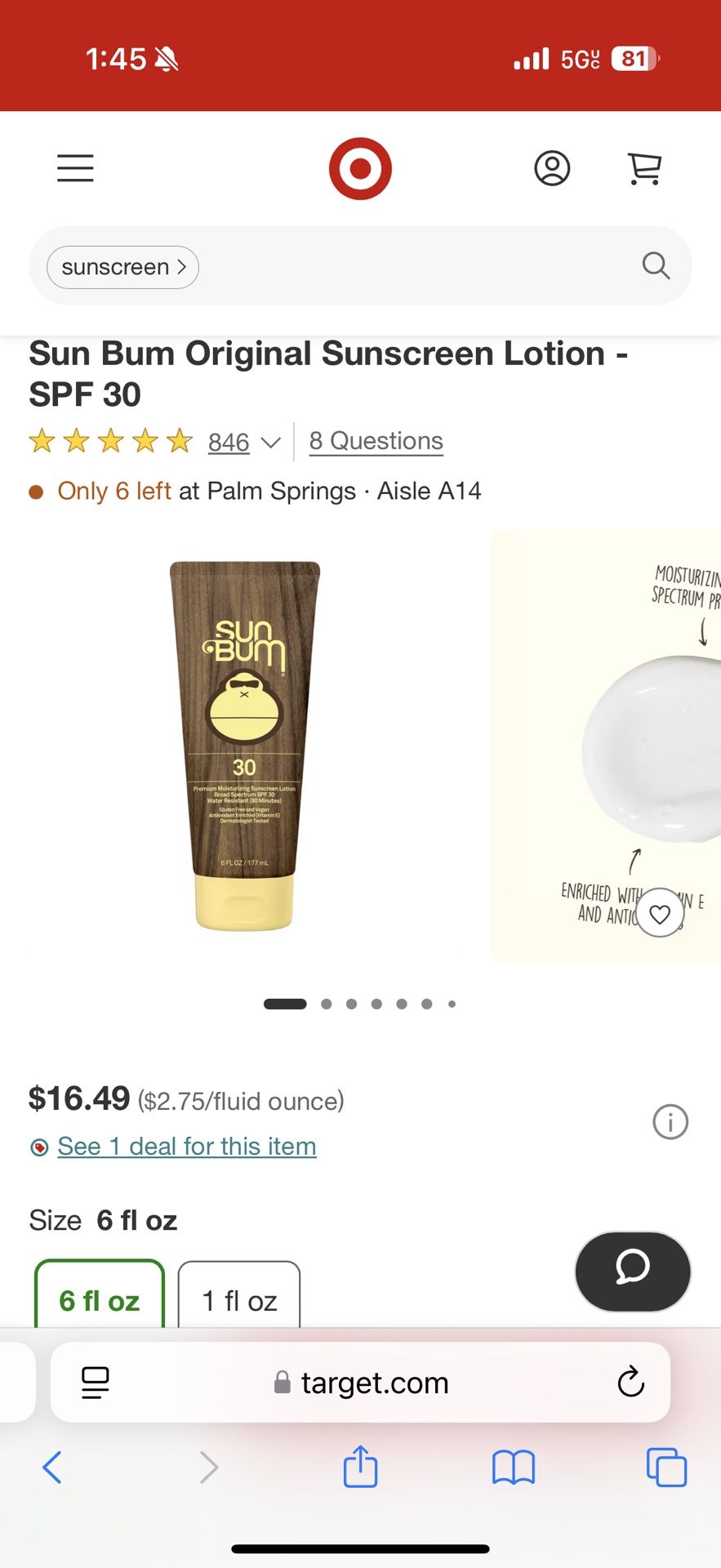This screenshot has height=1568, width=721.
Task: Open the account profile icon
Action: pyautogui.click(x=552, y=168)
